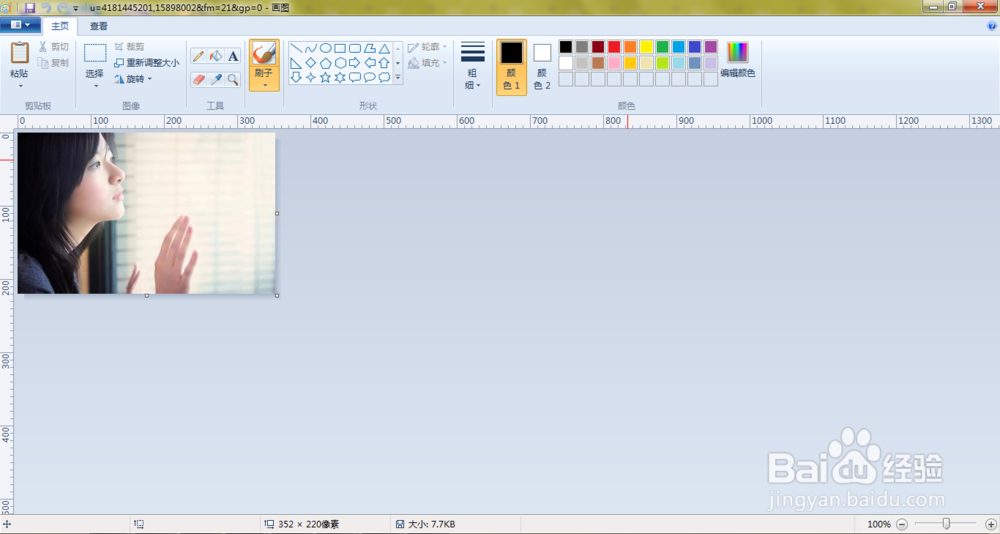The width and height of the screenshot is (1000, 534).
Task: Choose the six-point star shape
Action: 340,77
